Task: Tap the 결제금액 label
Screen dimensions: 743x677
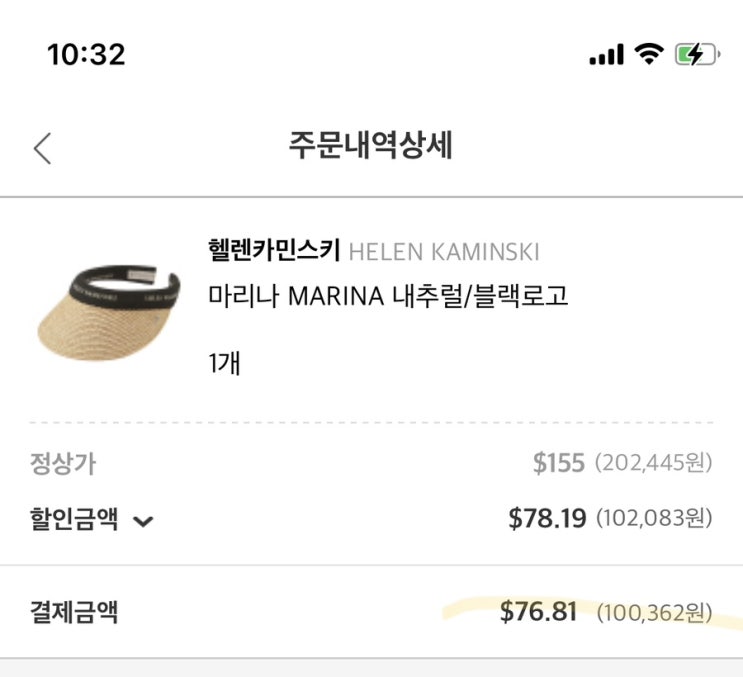Action: pyautogui.click(x=74, y=612)
